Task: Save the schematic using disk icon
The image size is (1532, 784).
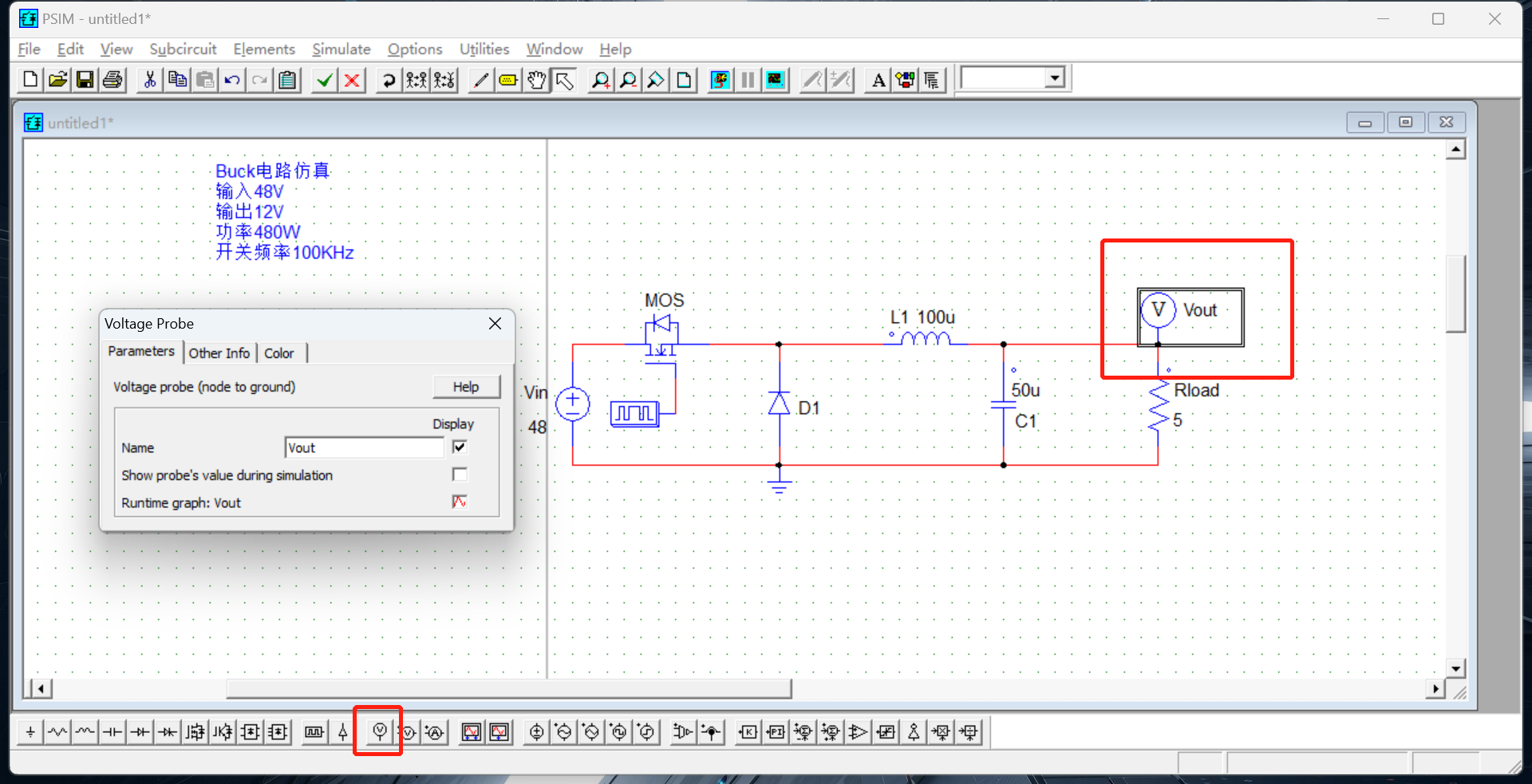Action: click(85, 80)
